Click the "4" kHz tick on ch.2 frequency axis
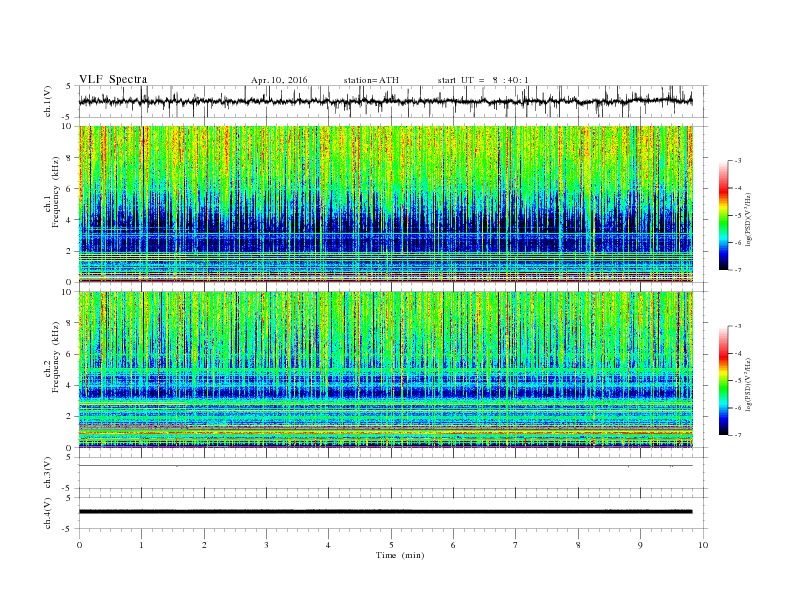 pyautogui.click(x=70, y=386)
